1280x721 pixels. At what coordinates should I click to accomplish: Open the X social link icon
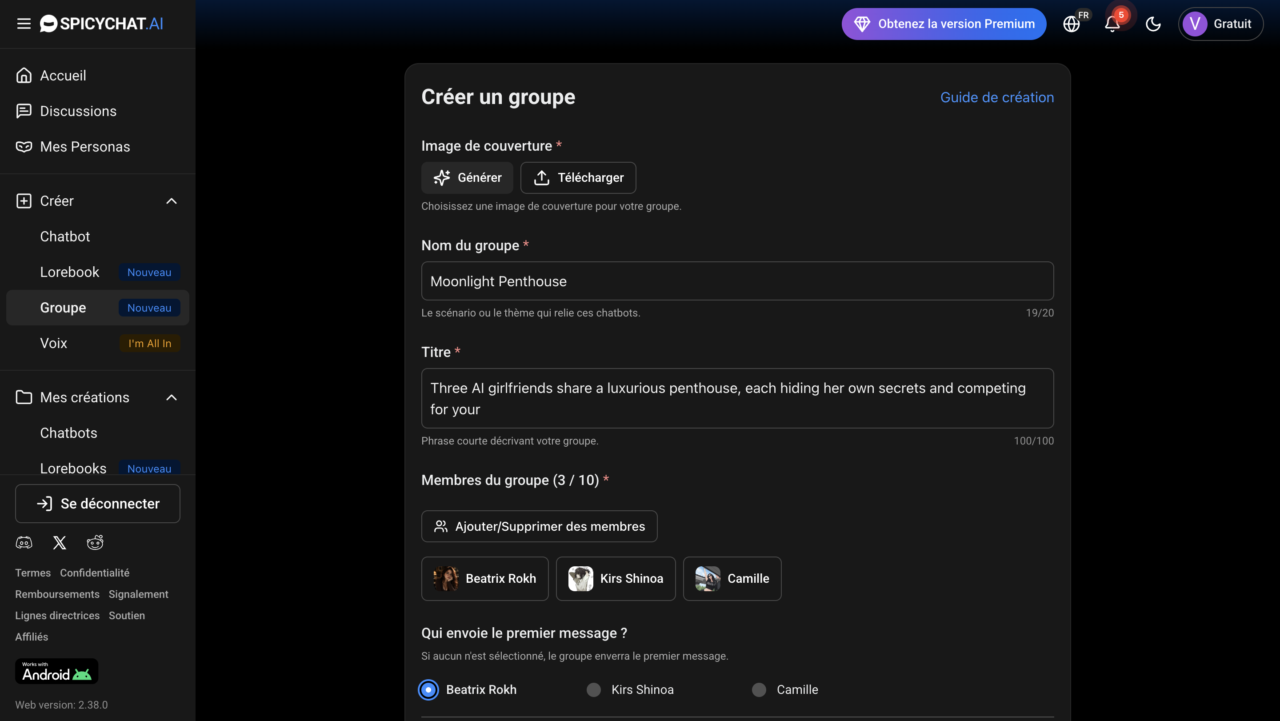60,543
